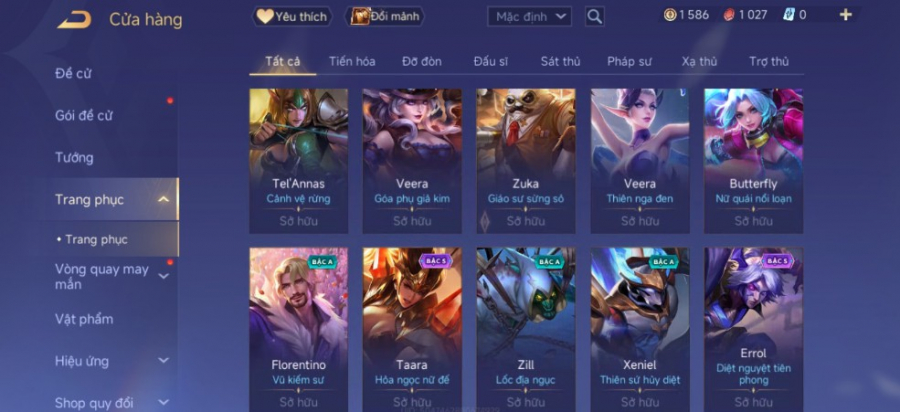Click the heart Yêu thích icon

point(265,16)
